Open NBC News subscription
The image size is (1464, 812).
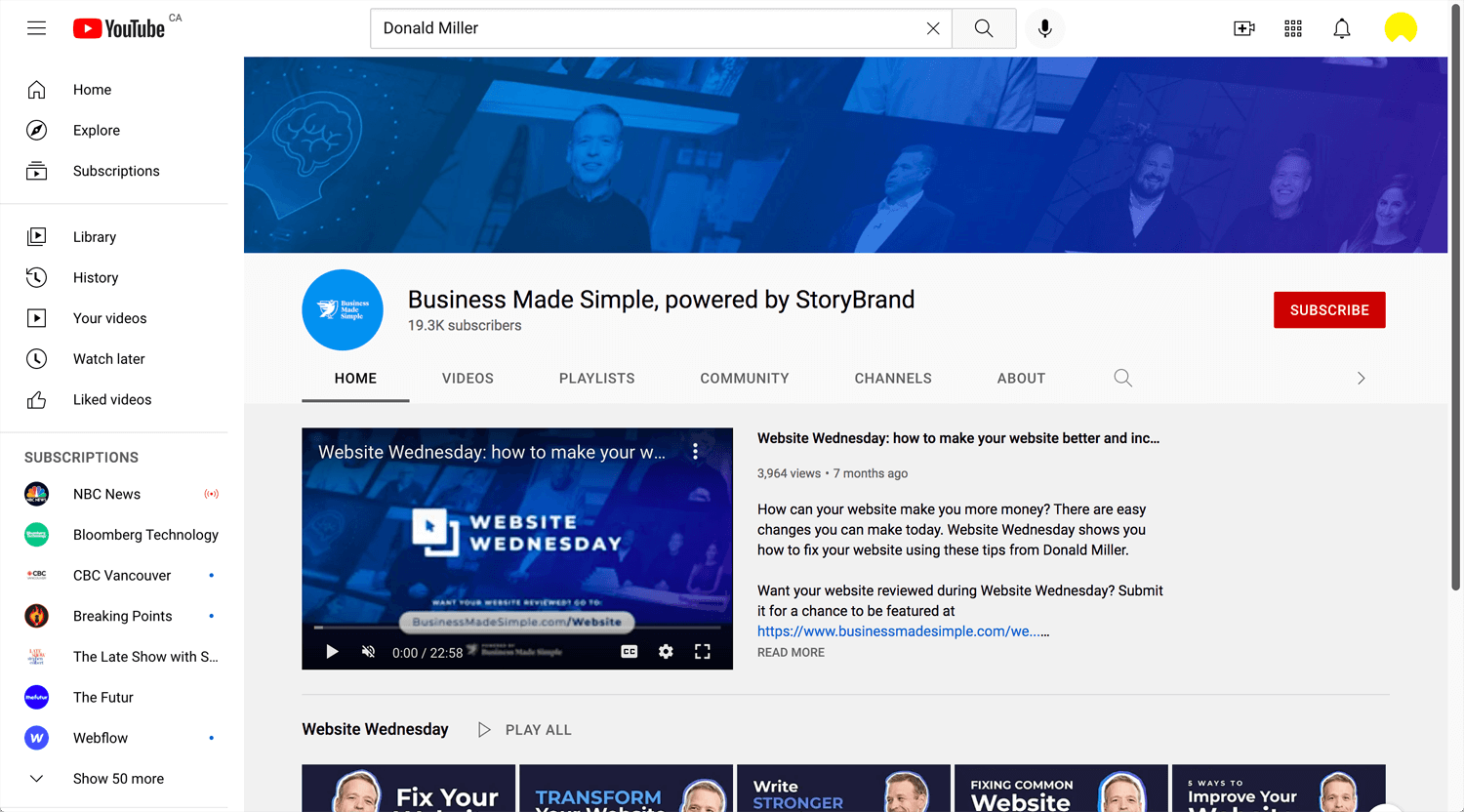point(114,494)
